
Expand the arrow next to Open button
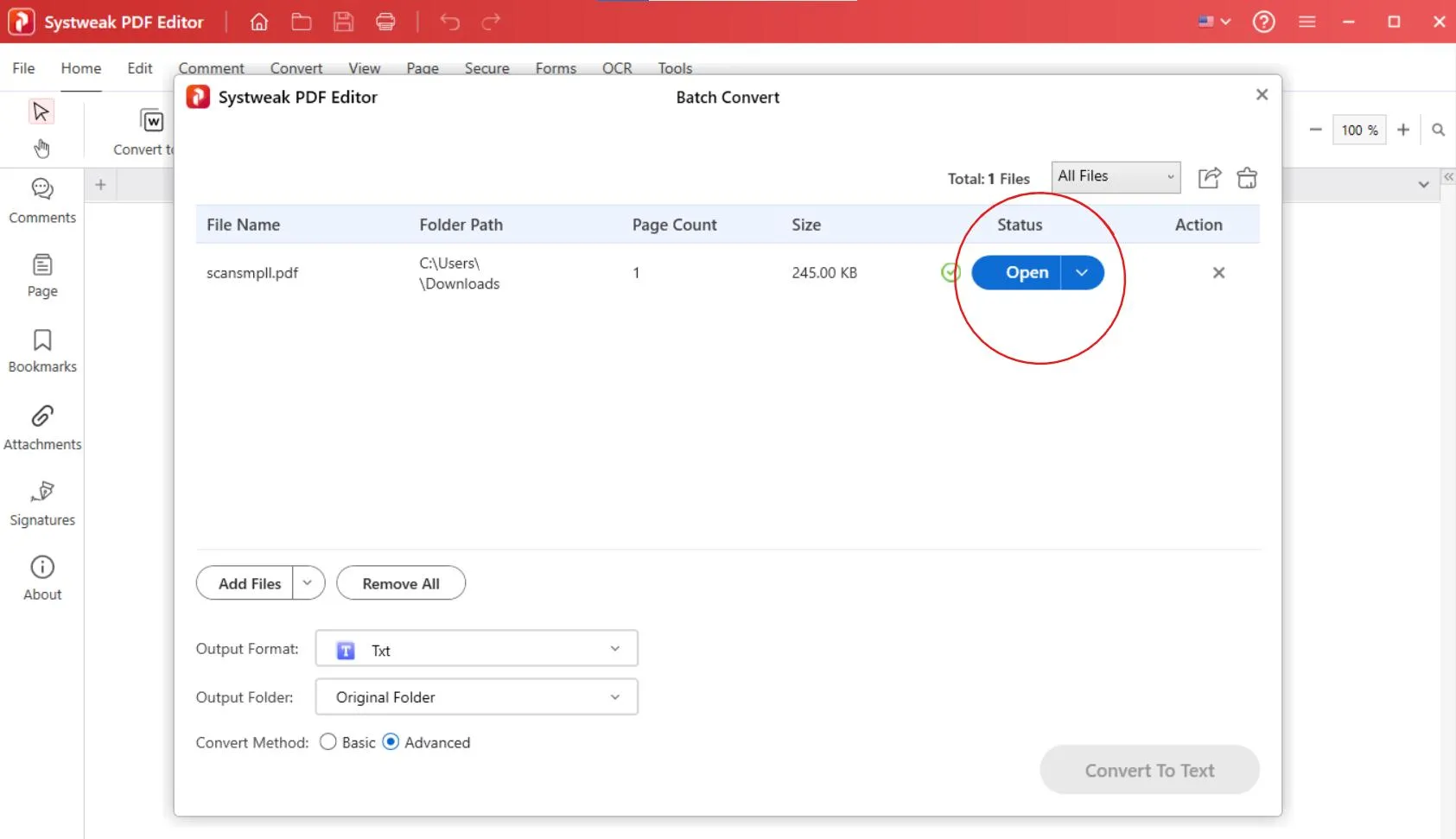pyautogui.click(x=1082, y=273)
